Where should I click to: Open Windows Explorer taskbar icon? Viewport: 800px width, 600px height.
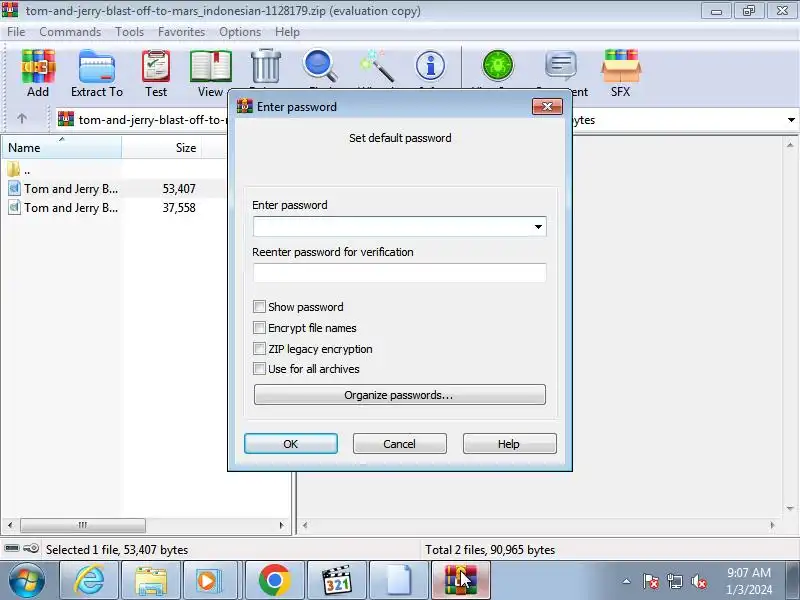click(151, 581)
